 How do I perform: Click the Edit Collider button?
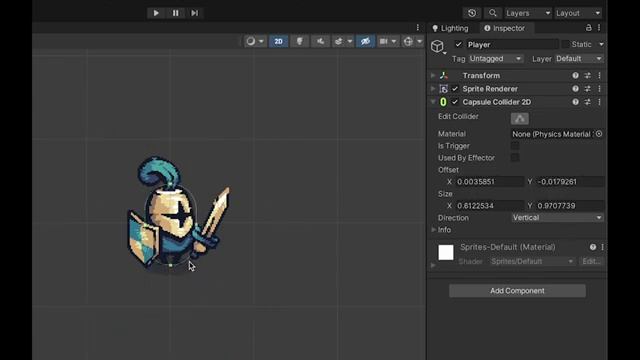click(520, 118)
